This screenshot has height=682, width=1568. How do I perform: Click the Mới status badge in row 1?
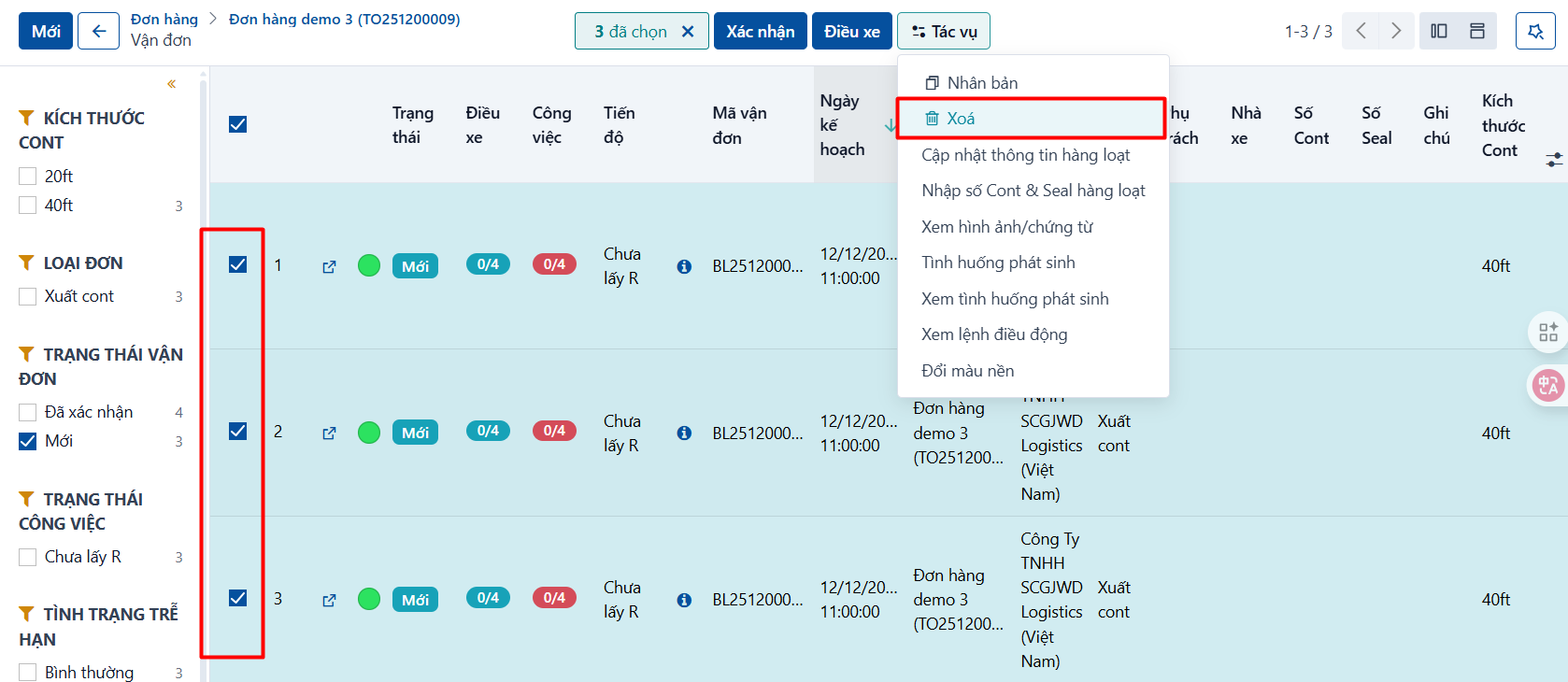(415, 266)
